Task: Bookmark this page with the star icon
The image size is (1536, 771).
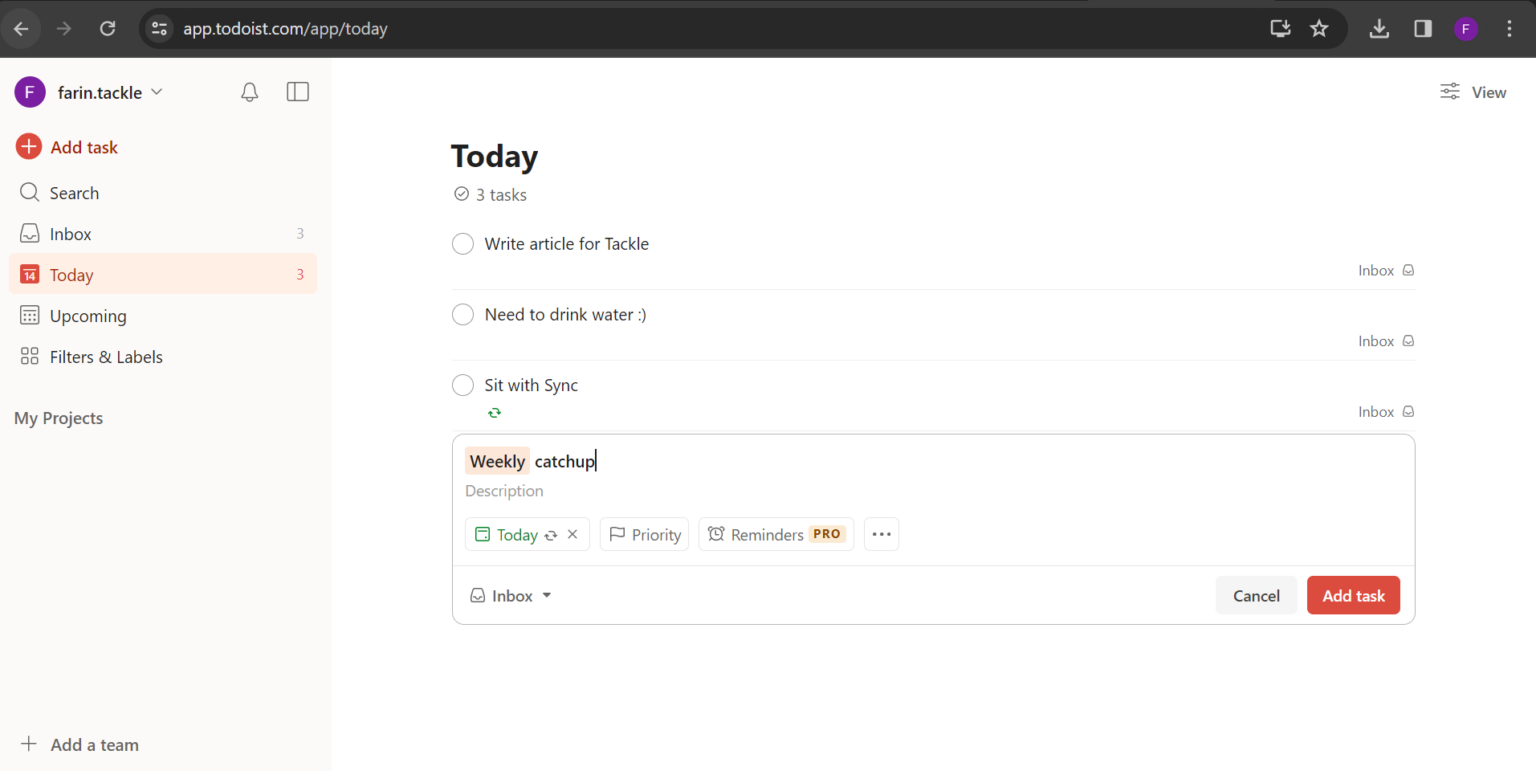Action: coord(1319,29)
